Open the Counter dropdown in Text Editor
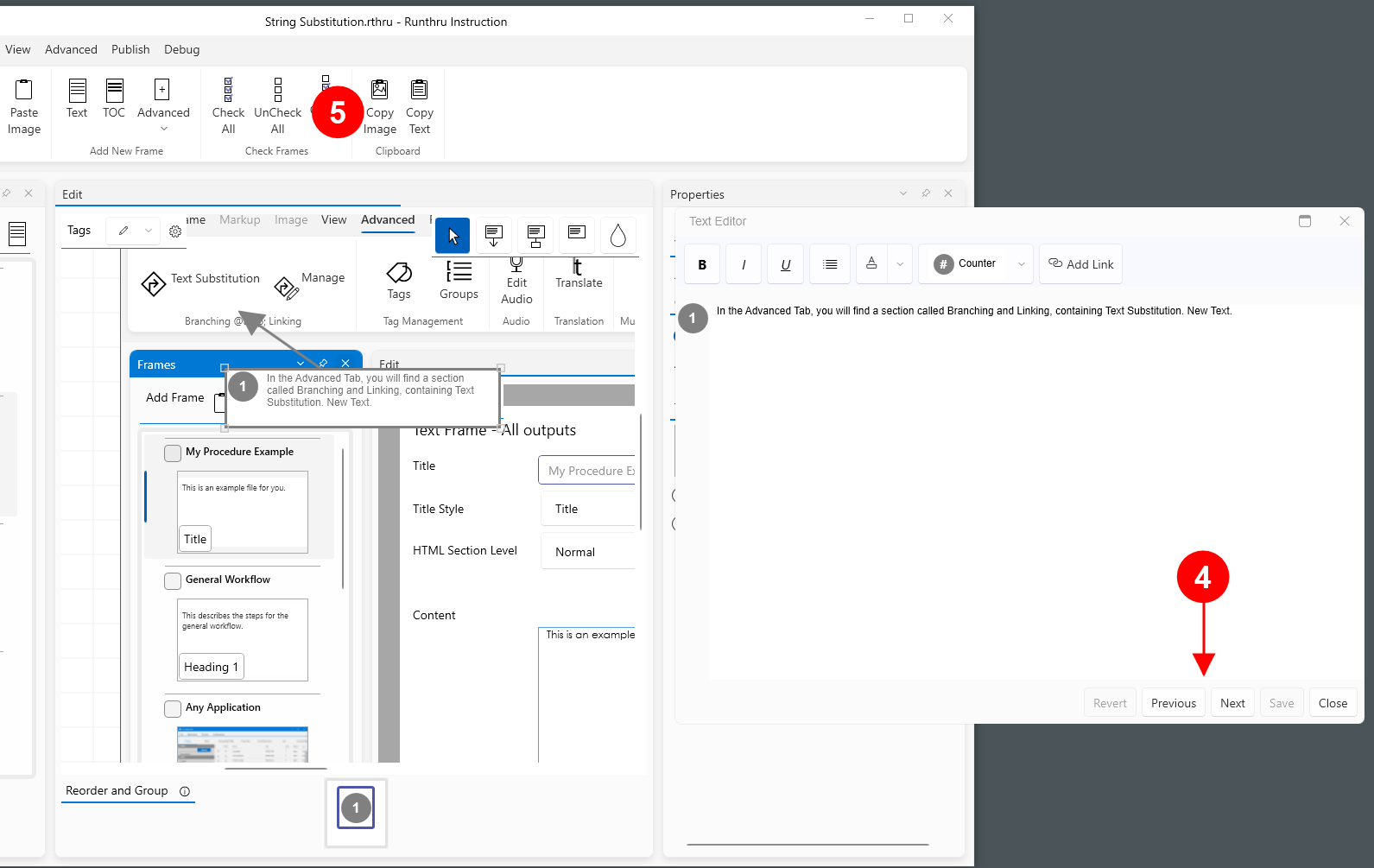 click(x=1022, y=264)
